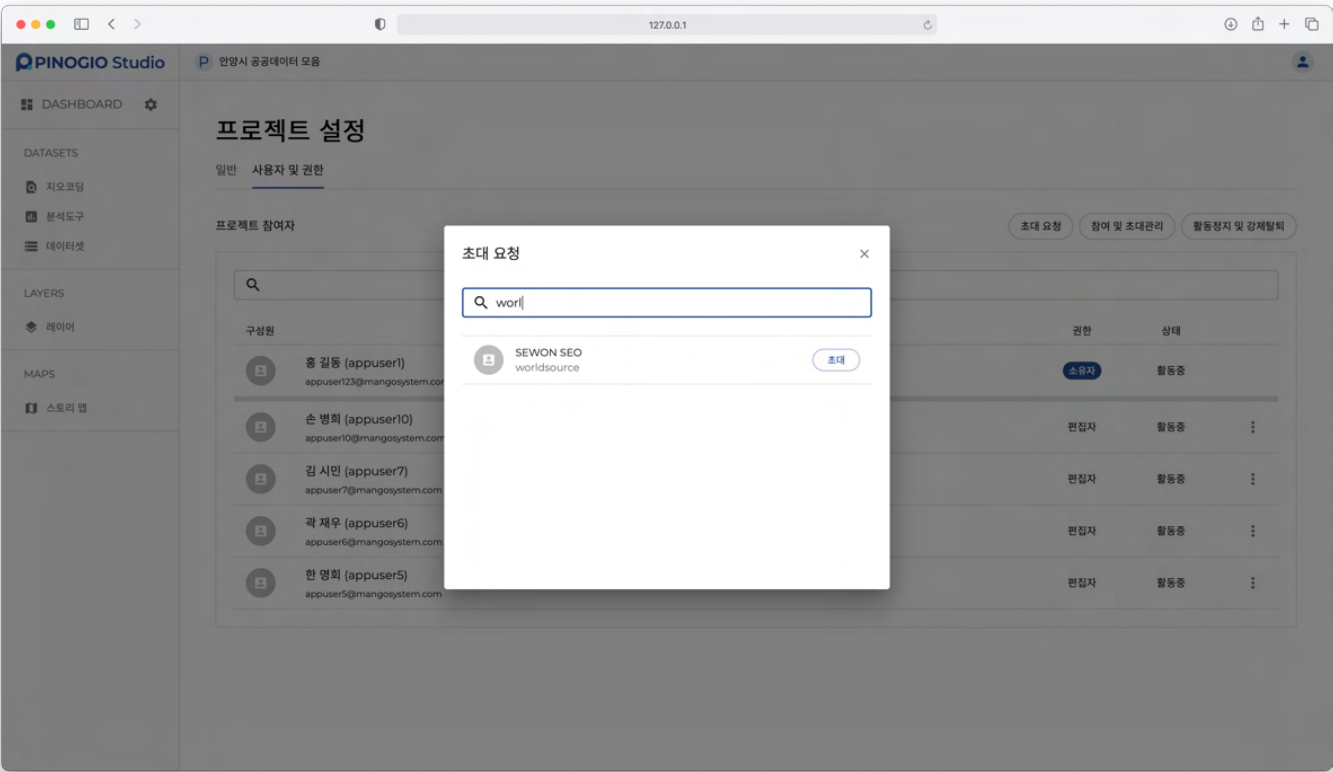The image size is (1333, 772).
Task: Open more options for 김 시민 (appuser7)
Action: click(1252, 479)
